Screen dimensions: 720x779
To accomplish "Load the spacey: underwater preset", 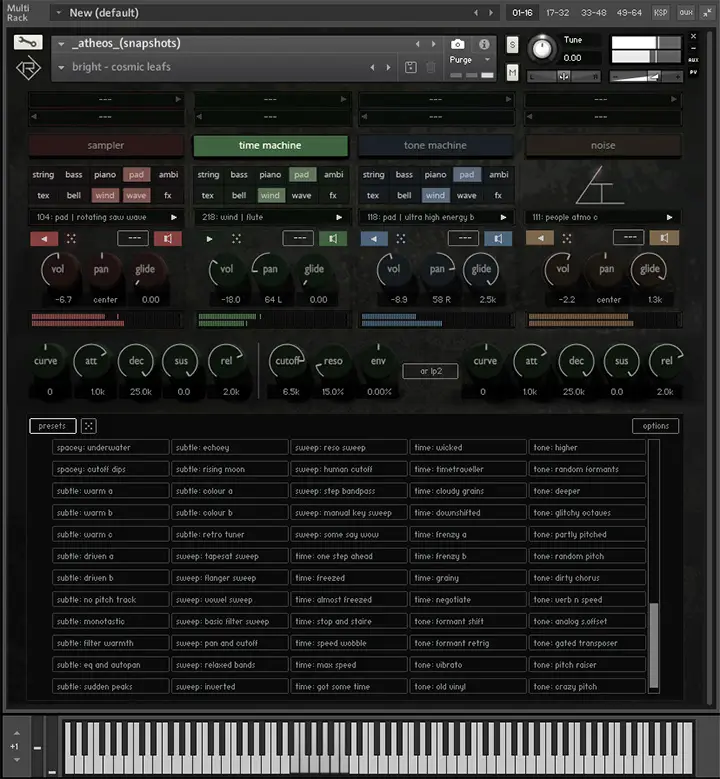I will (x=111, y=447).
